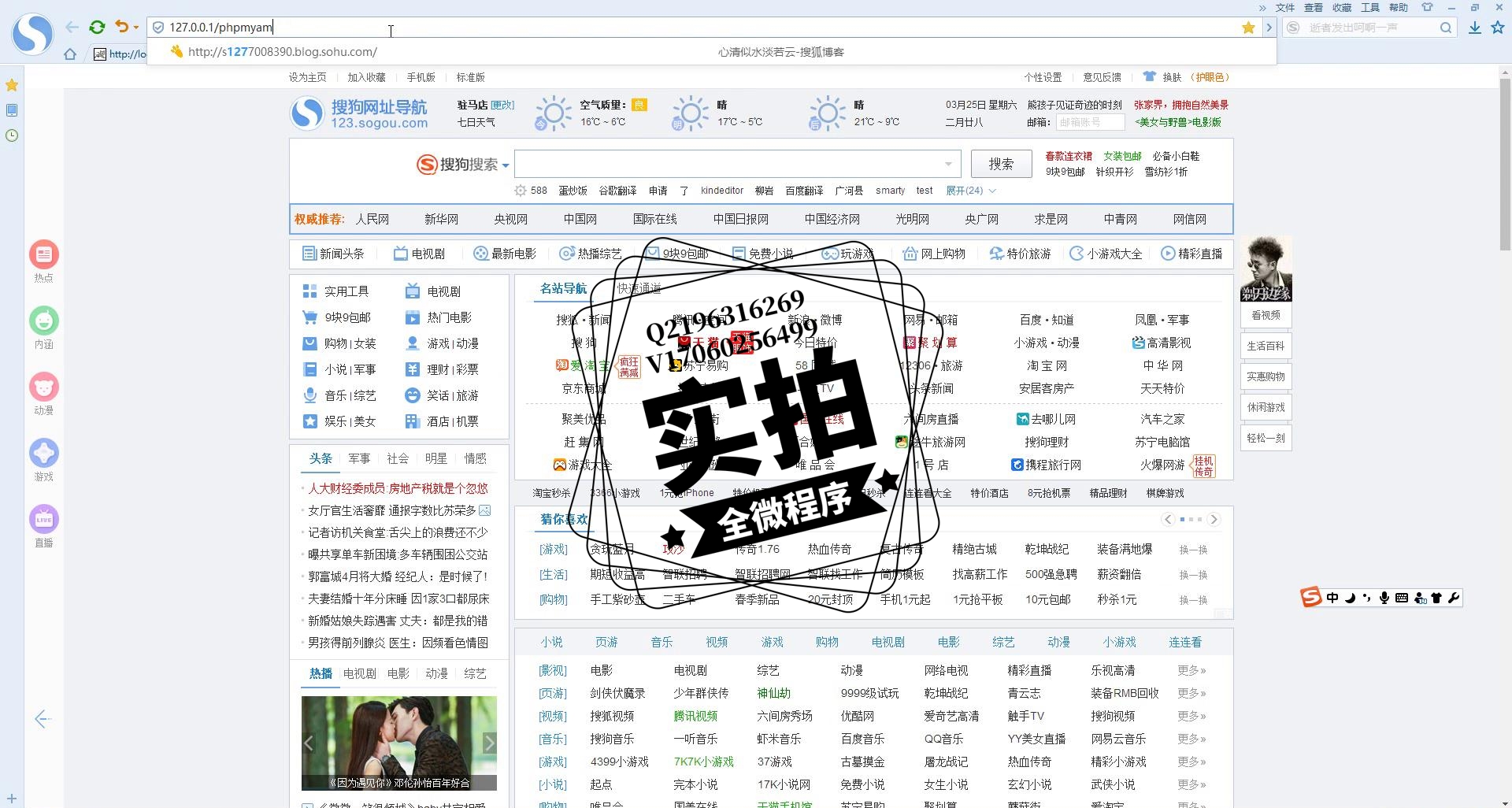This screenshot has width=1512, height=808.
Task: Open the 收藏 menu
Action: tap(1342, 7)
